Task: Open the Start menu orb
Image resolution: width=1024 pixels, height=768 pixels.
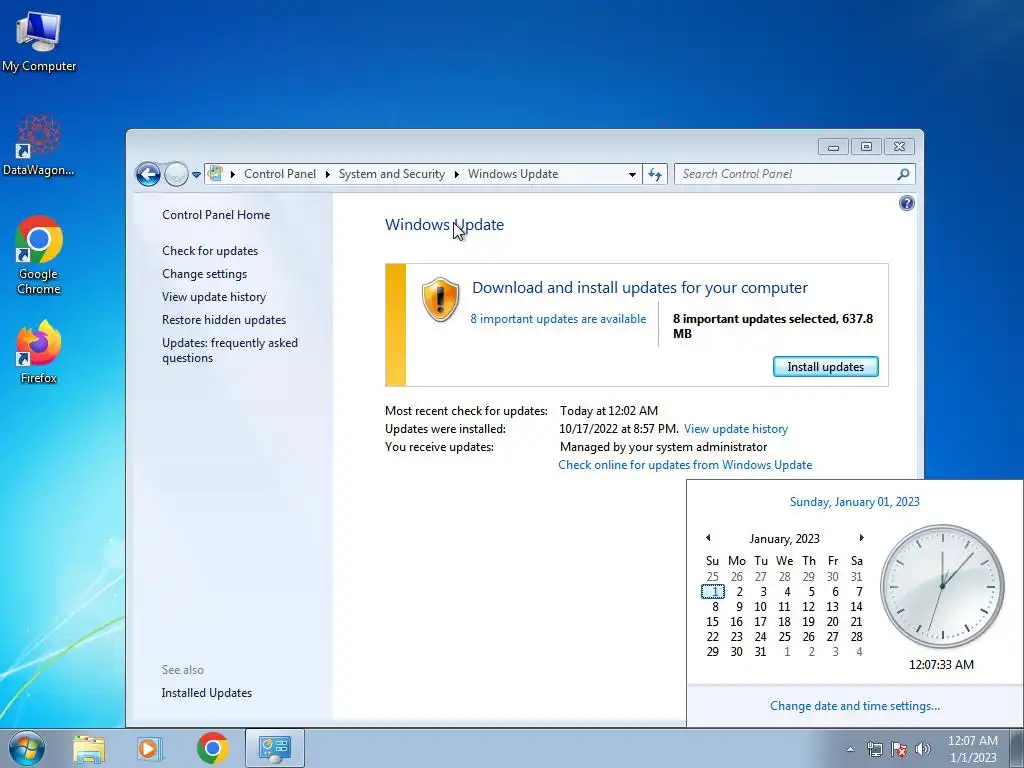Action: 27,748
